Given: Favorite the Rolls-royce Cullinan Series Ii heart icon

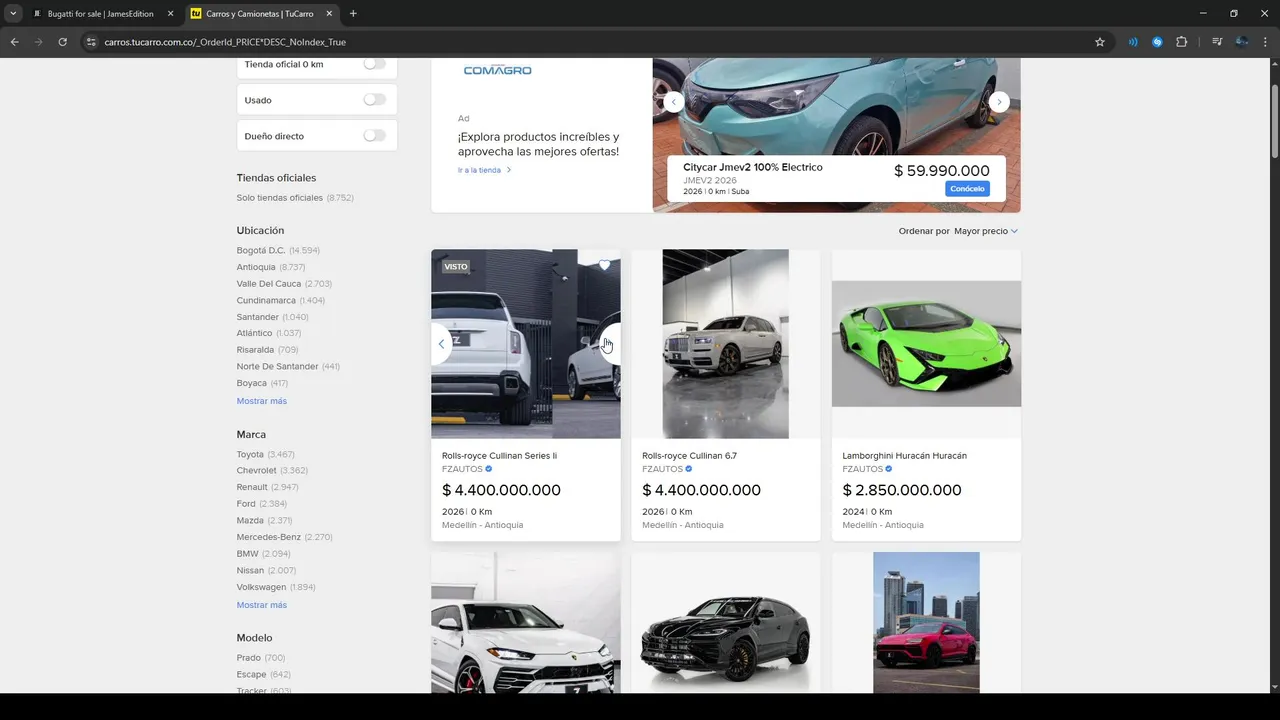Looking at the screenshot, I should [x=604, y=265].
